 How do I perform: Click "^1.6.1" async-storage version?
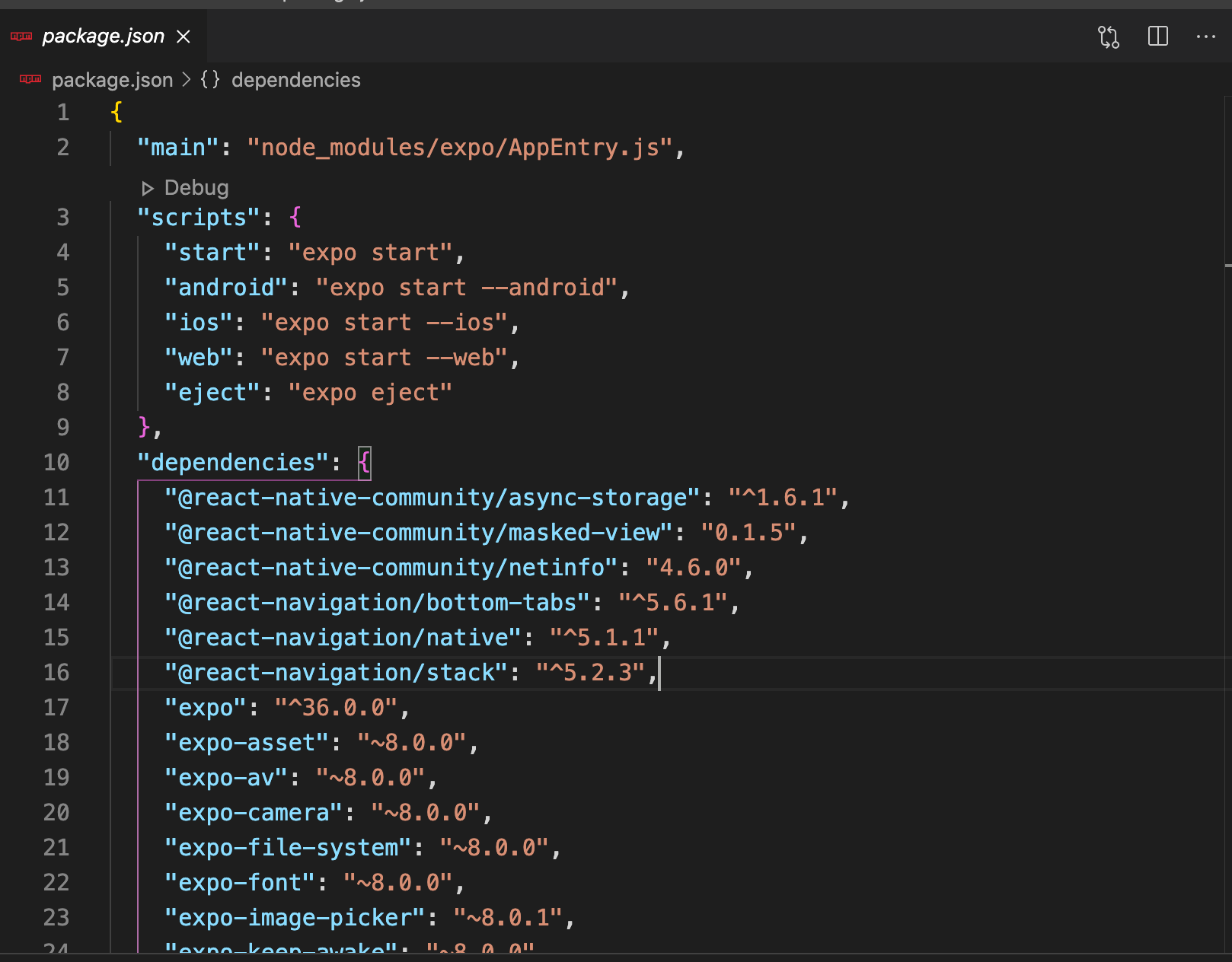(x=784, y=497)
